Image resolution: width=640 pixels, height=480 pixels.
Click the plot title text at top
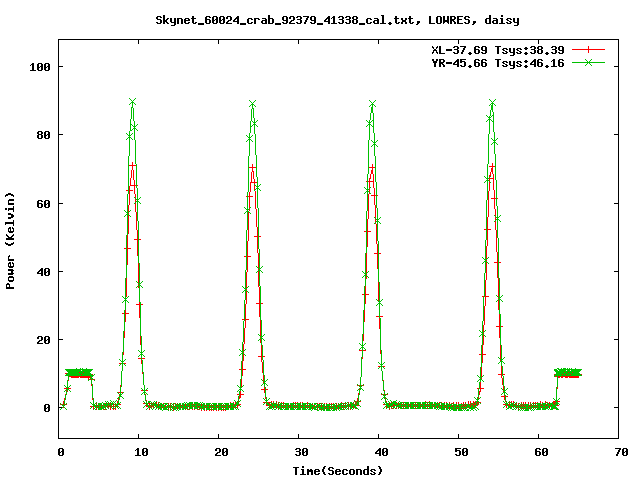coord(338,20)
